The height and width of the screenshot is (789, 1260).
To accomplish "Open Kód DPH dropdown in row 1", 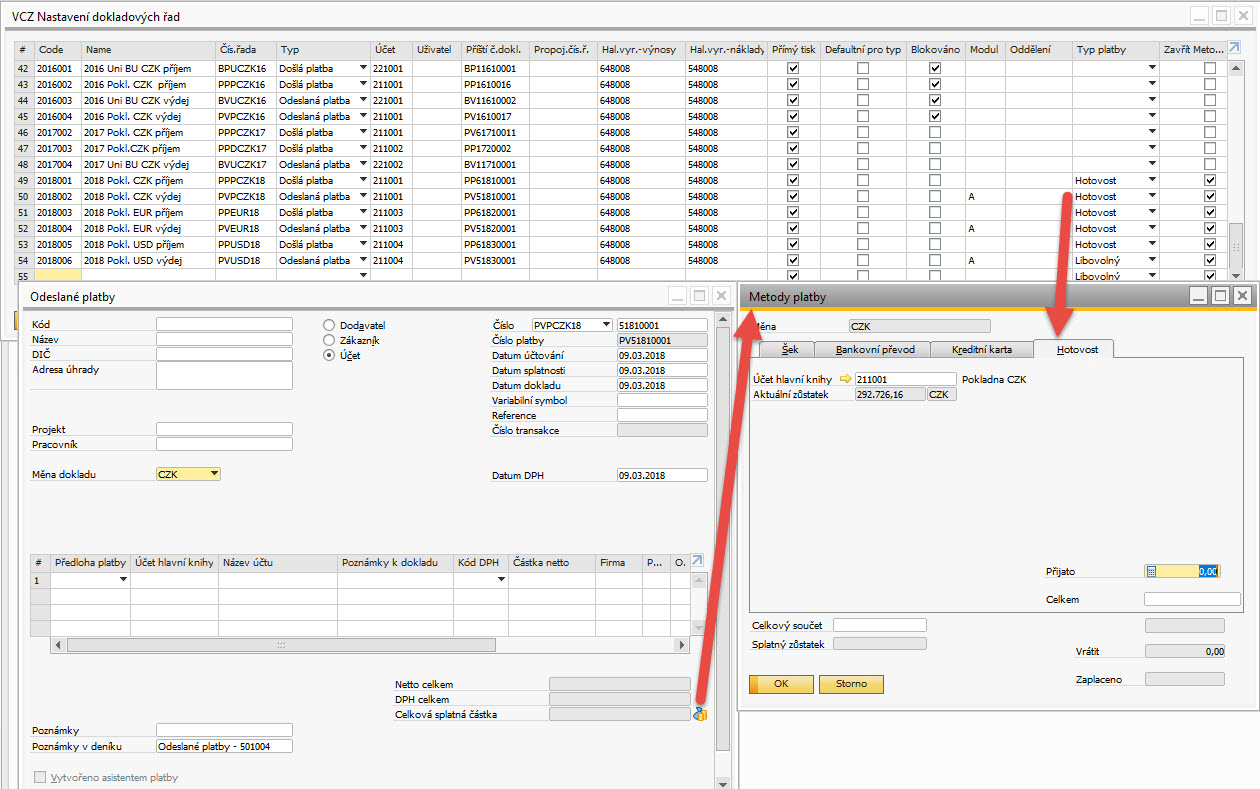I will (x=502, y=580).
